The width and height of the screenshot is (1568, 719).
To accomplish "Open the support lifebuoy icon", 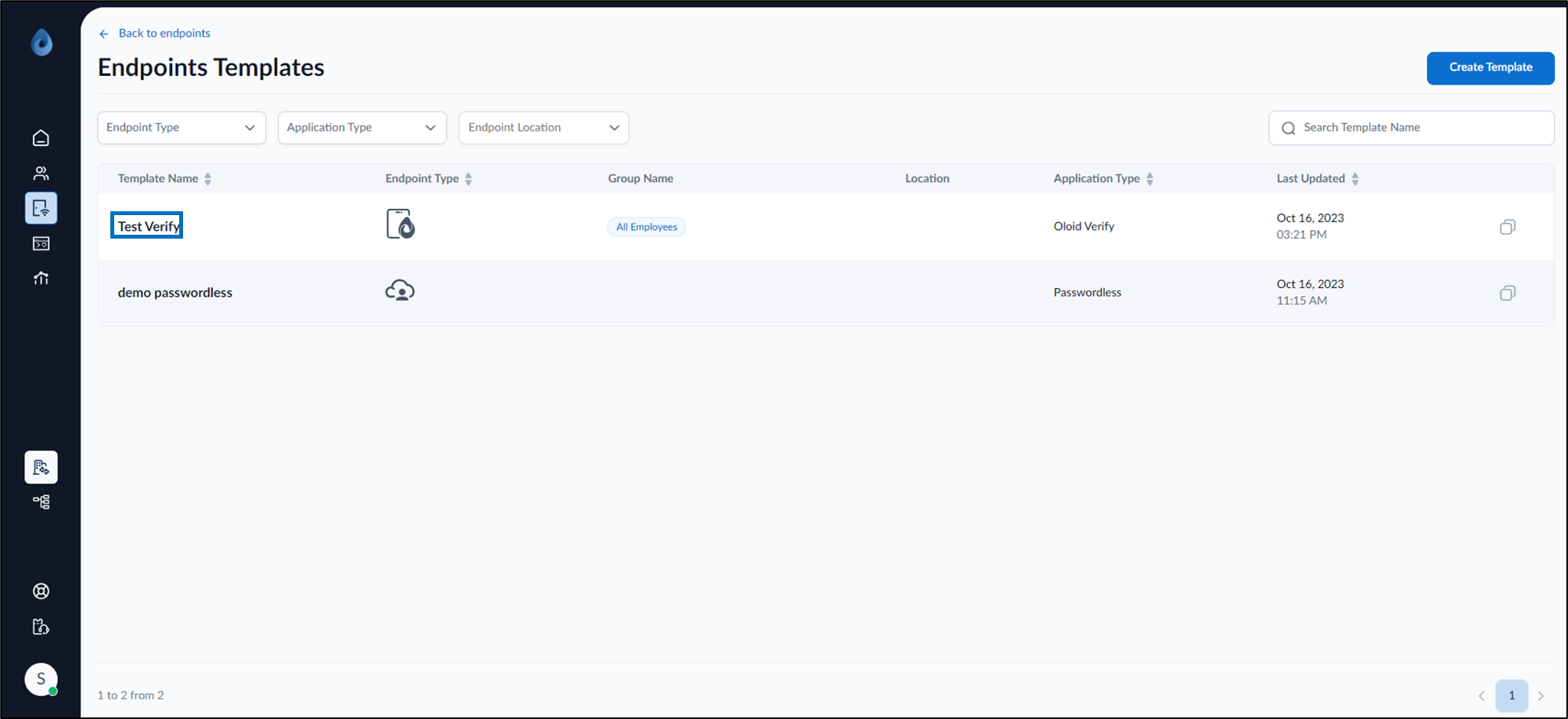I will pos(41,591).
